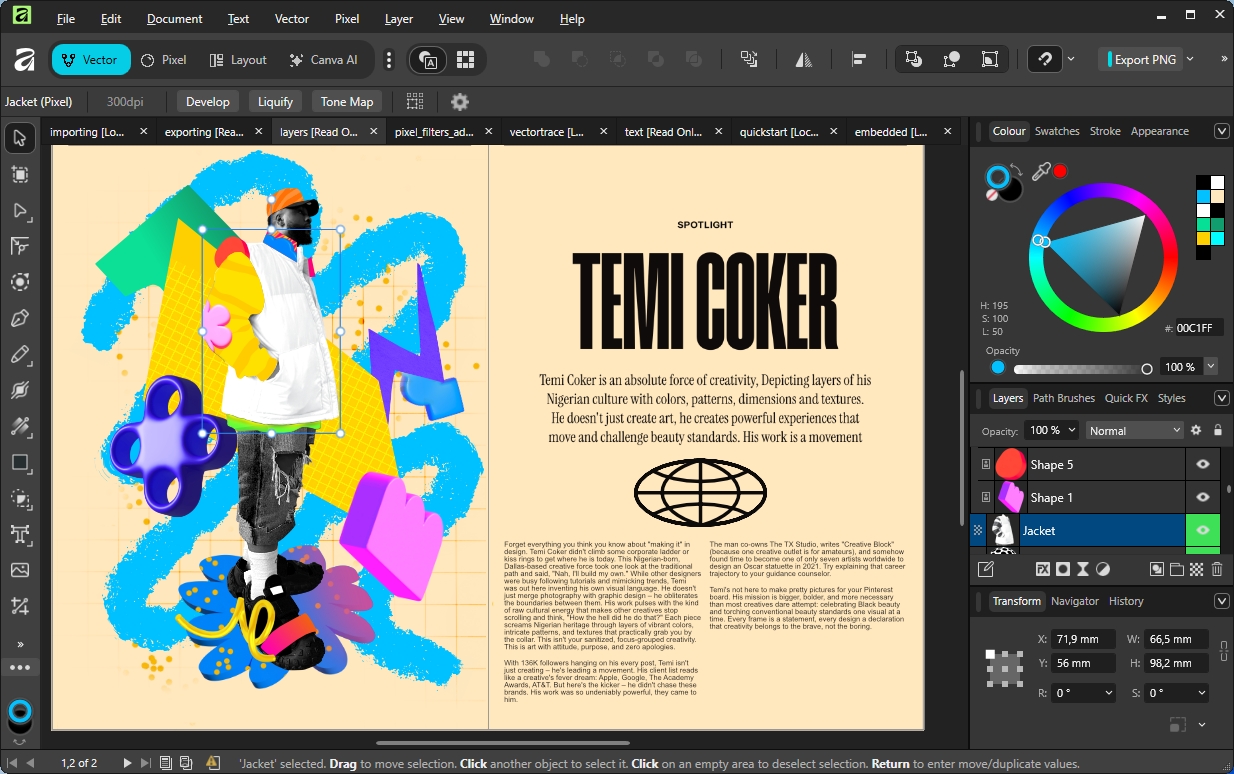Open the rotation R value dropdown
This screenshot has width=1234, height=774.
click(x=1108, y=693)
